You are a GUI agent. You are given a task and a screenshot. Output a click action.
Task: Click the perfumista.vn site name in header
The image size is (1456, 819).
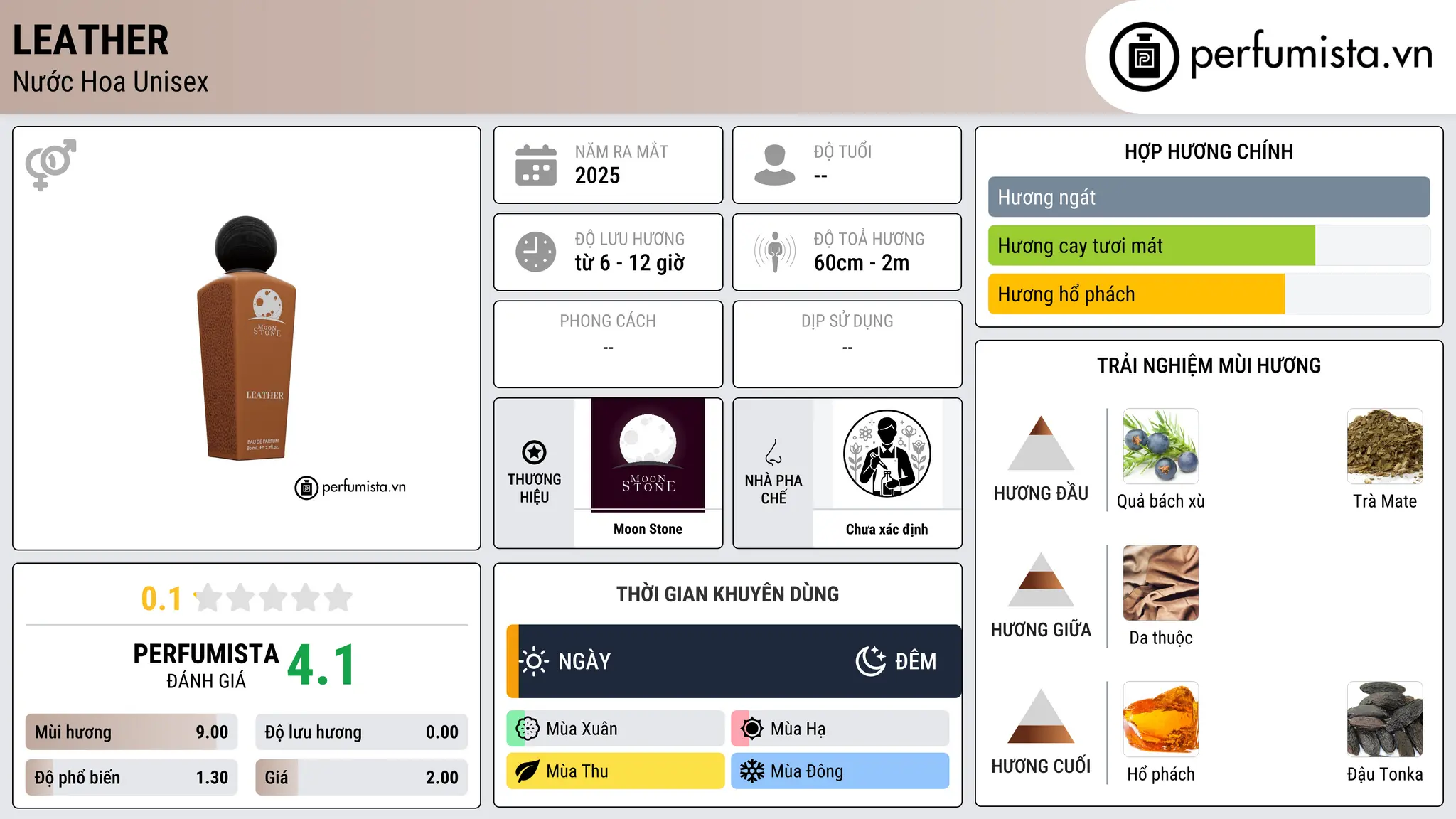point(1311,54)
